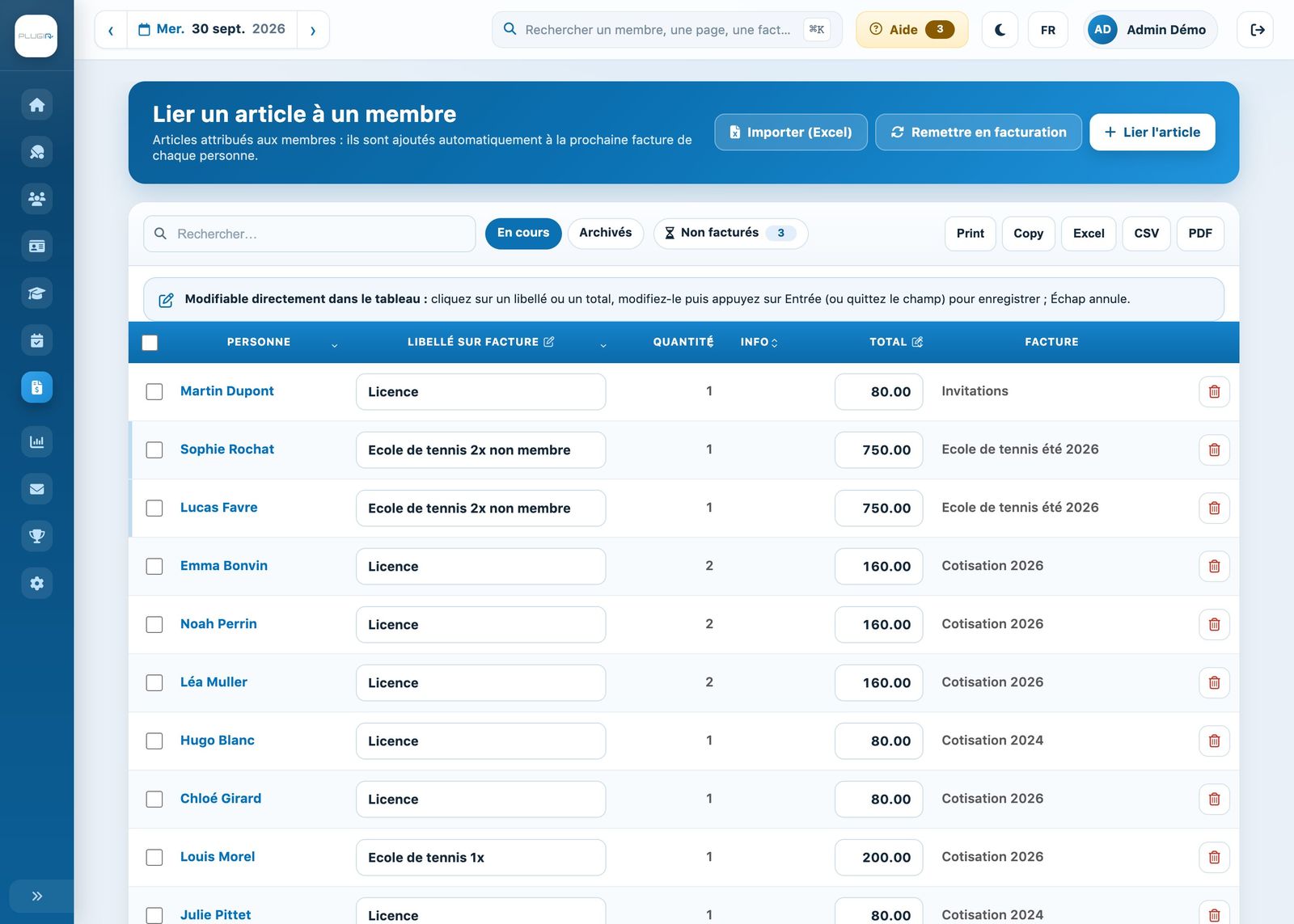The image size is (1294, 924).
Task: Open the calendar check icon in sidebar
Action: (x=36, y=340)
